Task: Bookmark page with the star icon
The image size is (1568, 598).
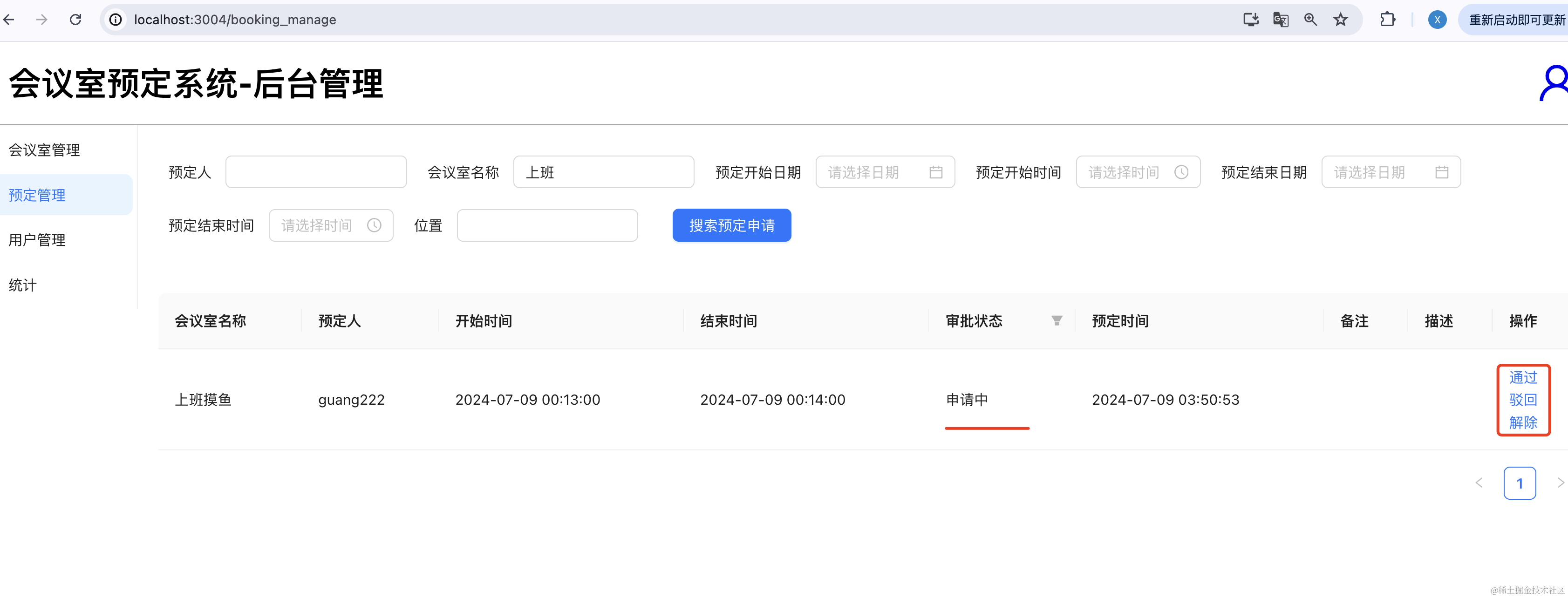Action: [1340, 20]
